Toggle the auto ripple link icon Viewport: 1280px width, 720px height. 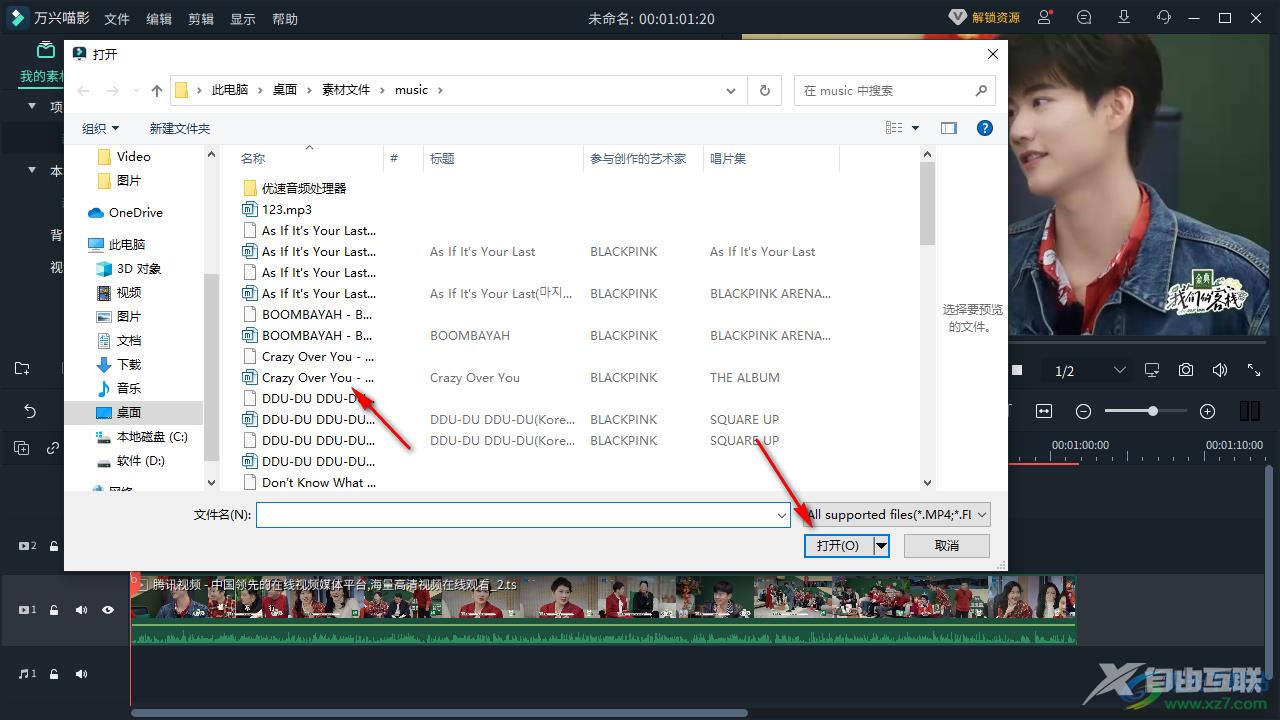[53, 448]
